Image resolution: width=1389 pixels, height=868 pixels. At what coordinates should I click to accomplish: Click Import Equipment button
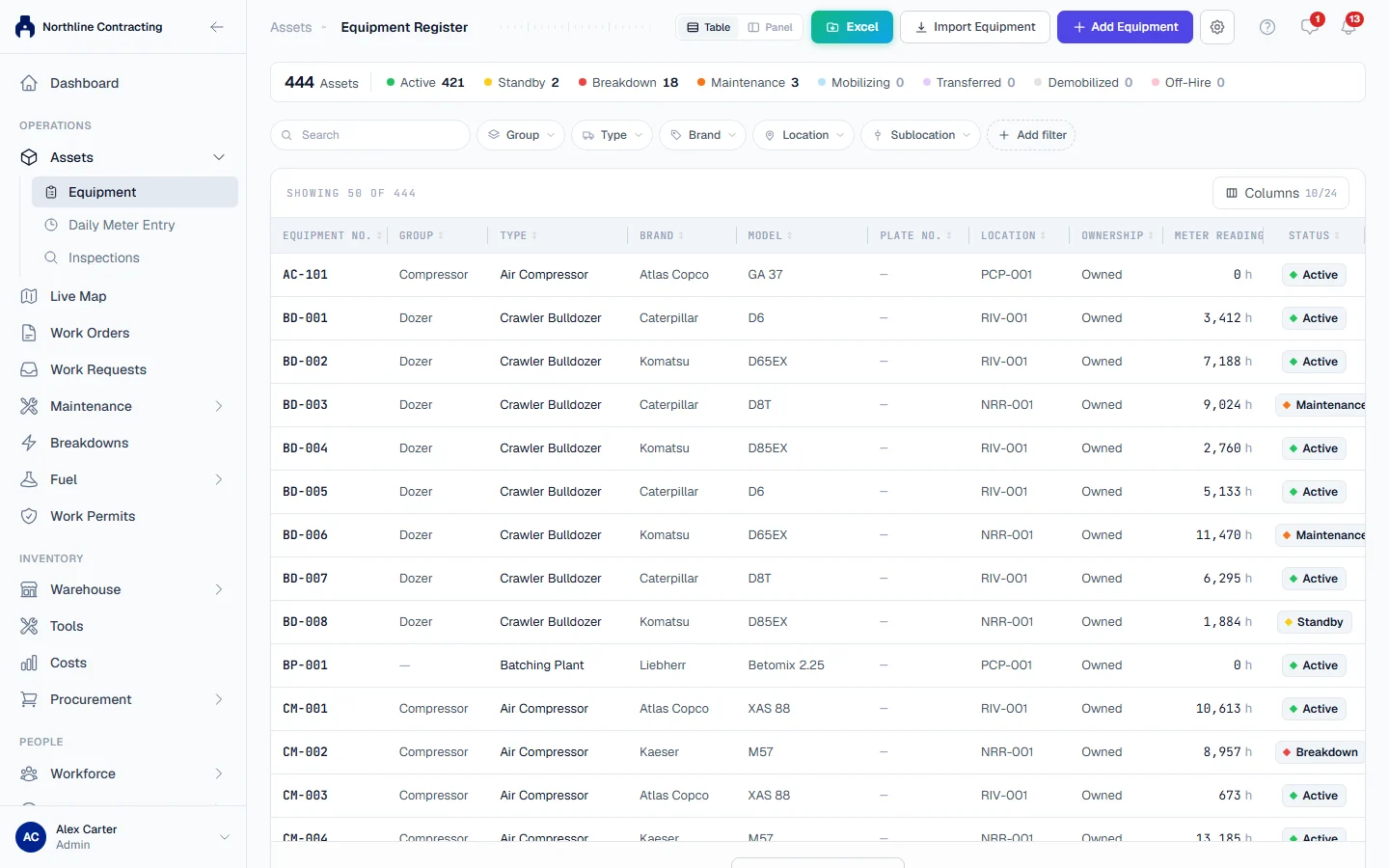pos(974,27)
